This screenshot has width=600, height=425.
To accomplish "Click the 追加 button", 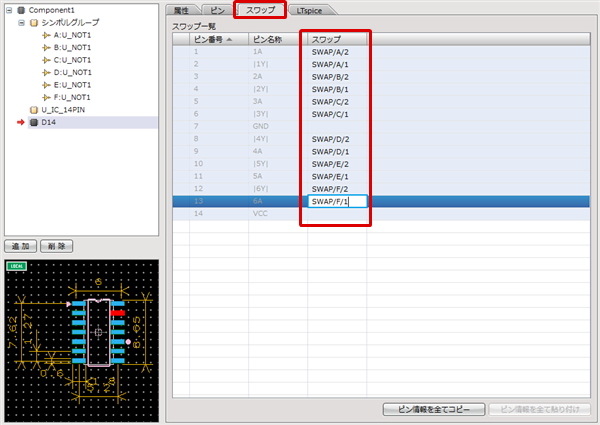I will [x=21, y=246].
